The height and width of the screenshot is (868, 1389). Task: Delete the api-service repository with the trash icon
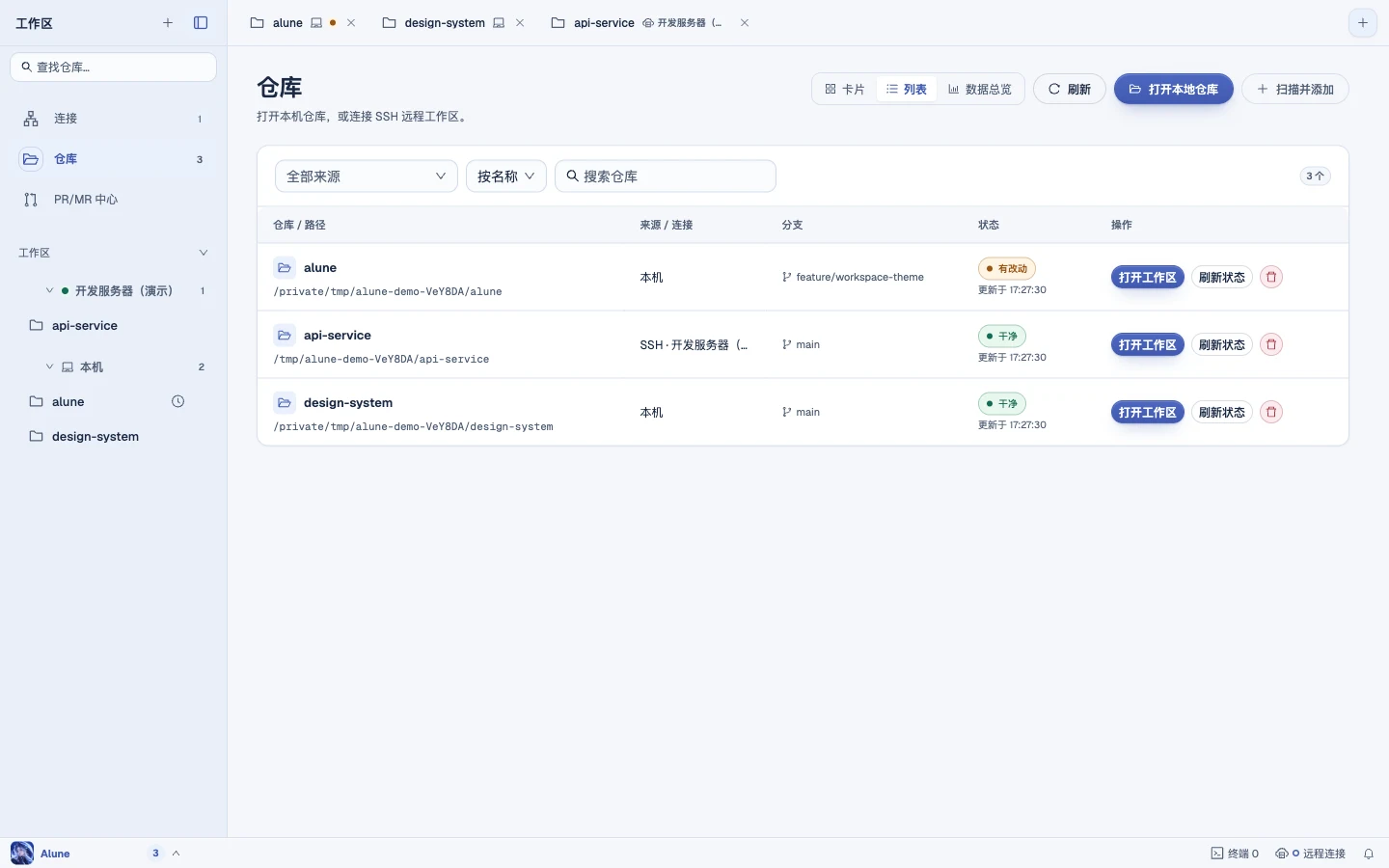1271,344
